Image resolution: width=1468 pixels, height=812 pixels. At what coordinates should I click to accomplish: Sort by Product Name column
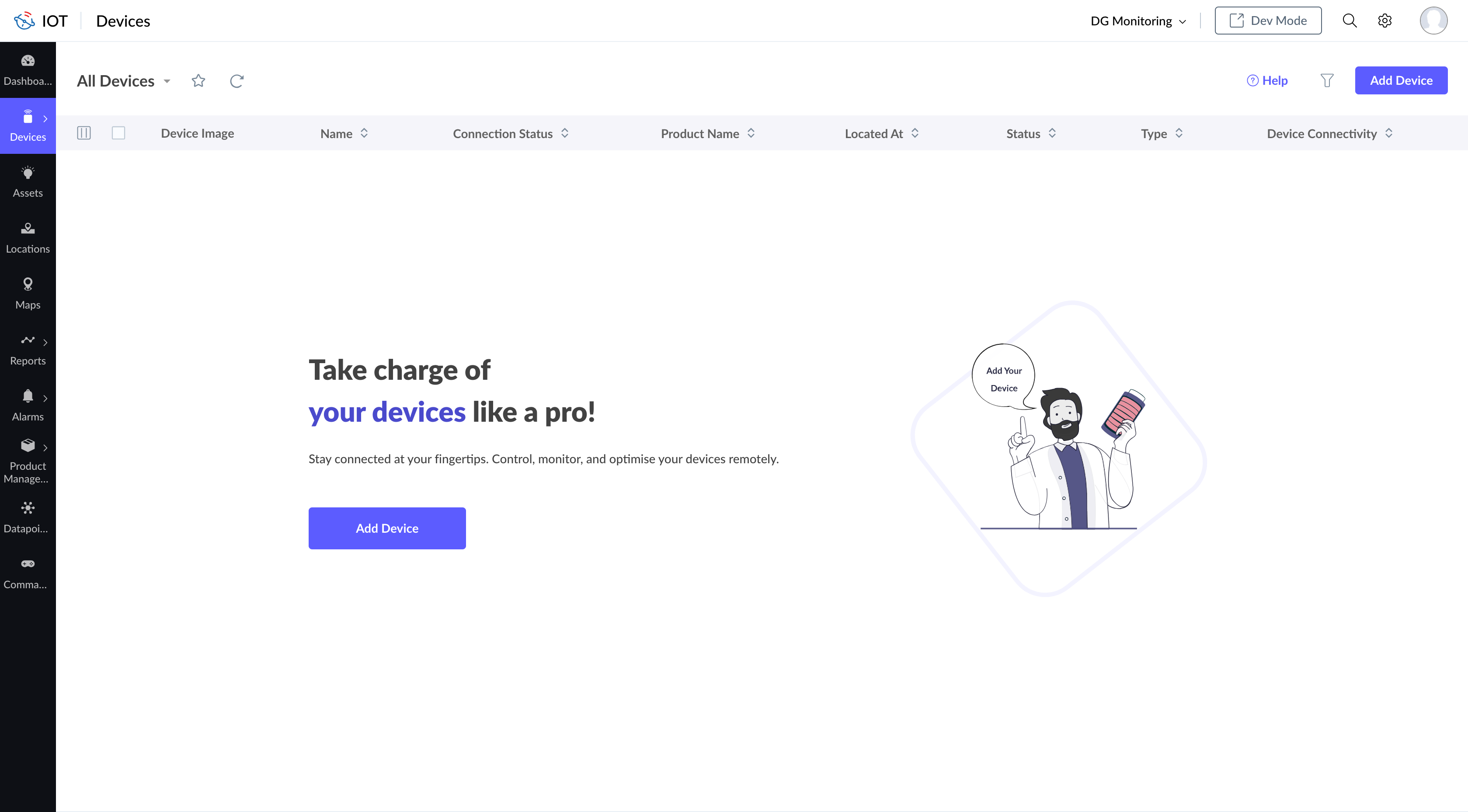[751, 133]
